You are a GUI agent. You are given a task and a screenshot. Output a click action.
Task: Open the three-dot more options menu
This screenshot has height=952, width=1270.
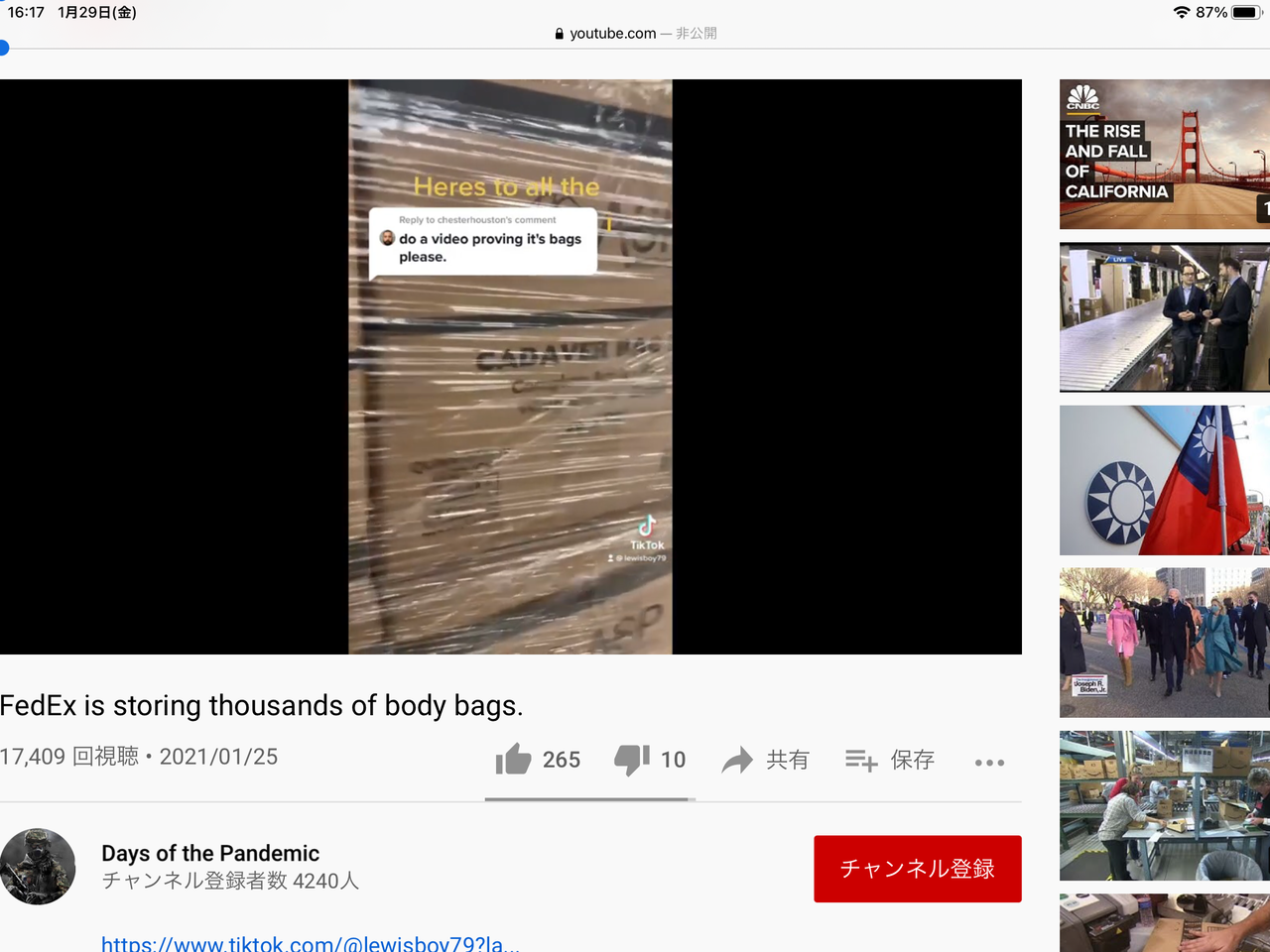(x=989, y=762)
